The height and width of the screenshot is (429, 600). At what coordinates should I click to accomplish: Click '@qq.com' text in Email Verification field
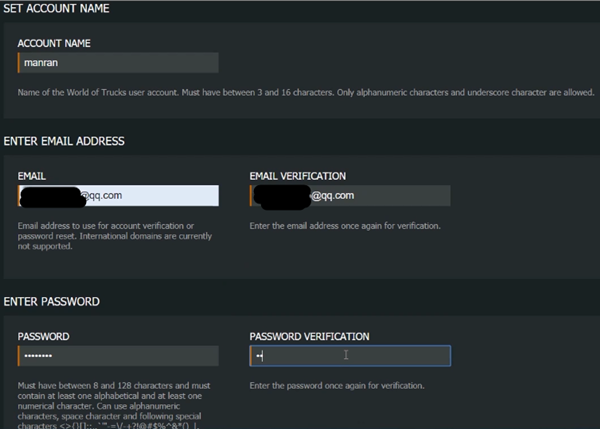coord(332,196)
